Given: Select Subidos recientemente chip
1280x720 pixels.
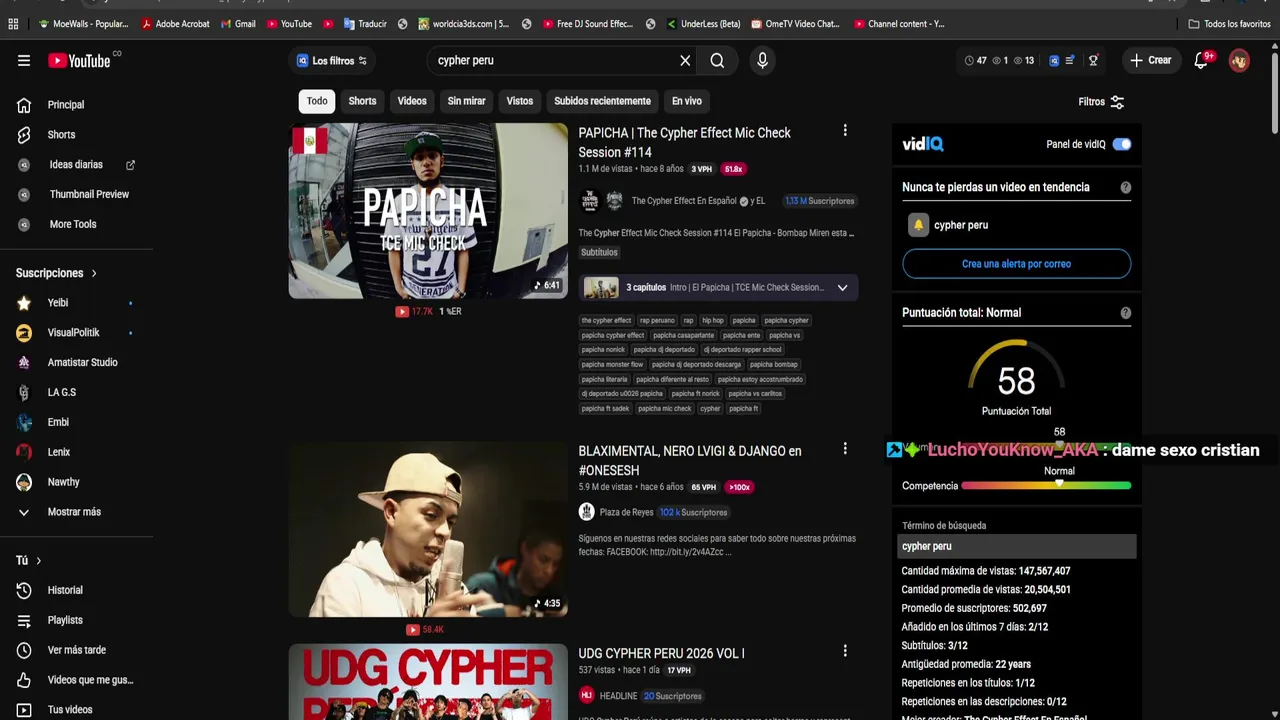Looking at the screenshot, I should pyautogui.click(x=602, y=101).
